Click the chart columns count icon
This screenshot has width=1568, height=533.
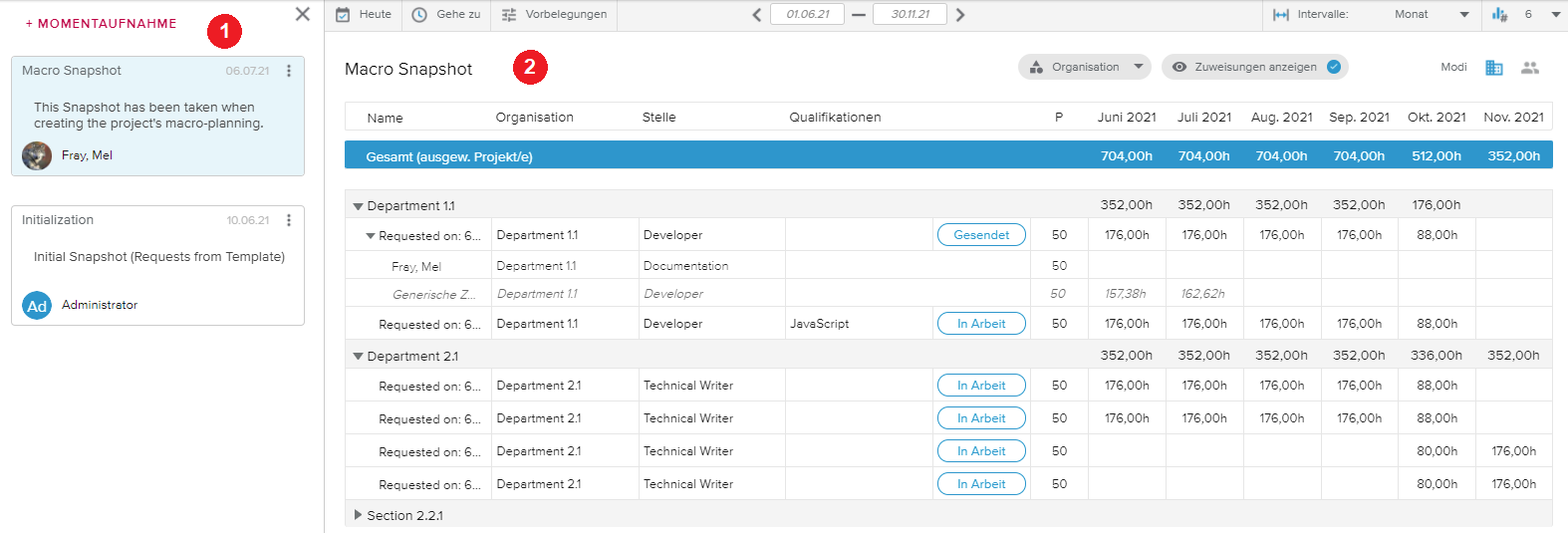pos(1500,15)
